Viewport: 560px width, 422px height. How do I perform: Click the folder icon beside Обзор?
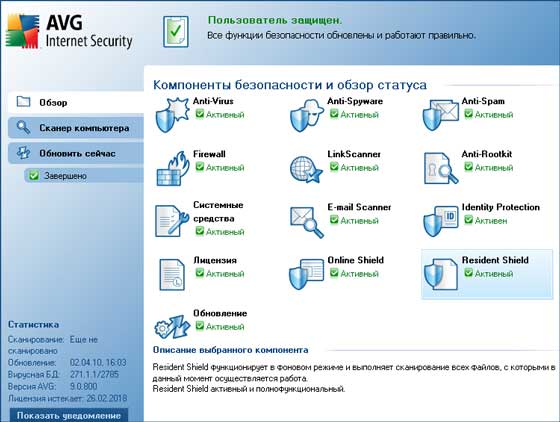click(x=24, y=101)
